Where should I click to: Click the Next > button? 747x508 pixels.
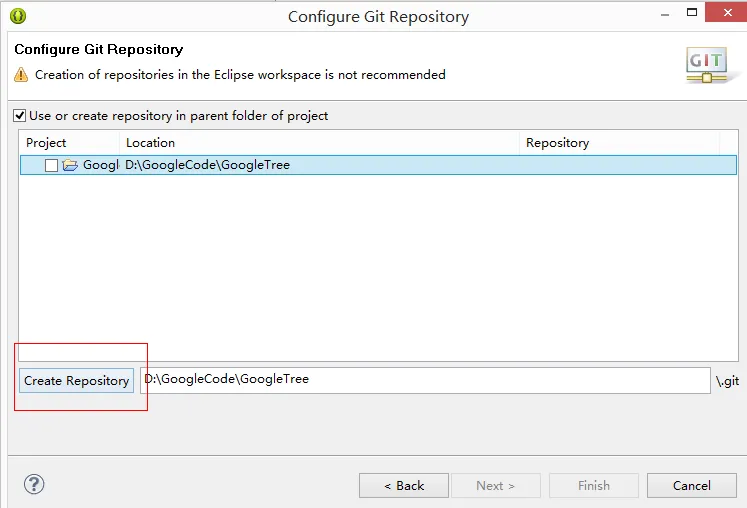[x=495, y=486]
